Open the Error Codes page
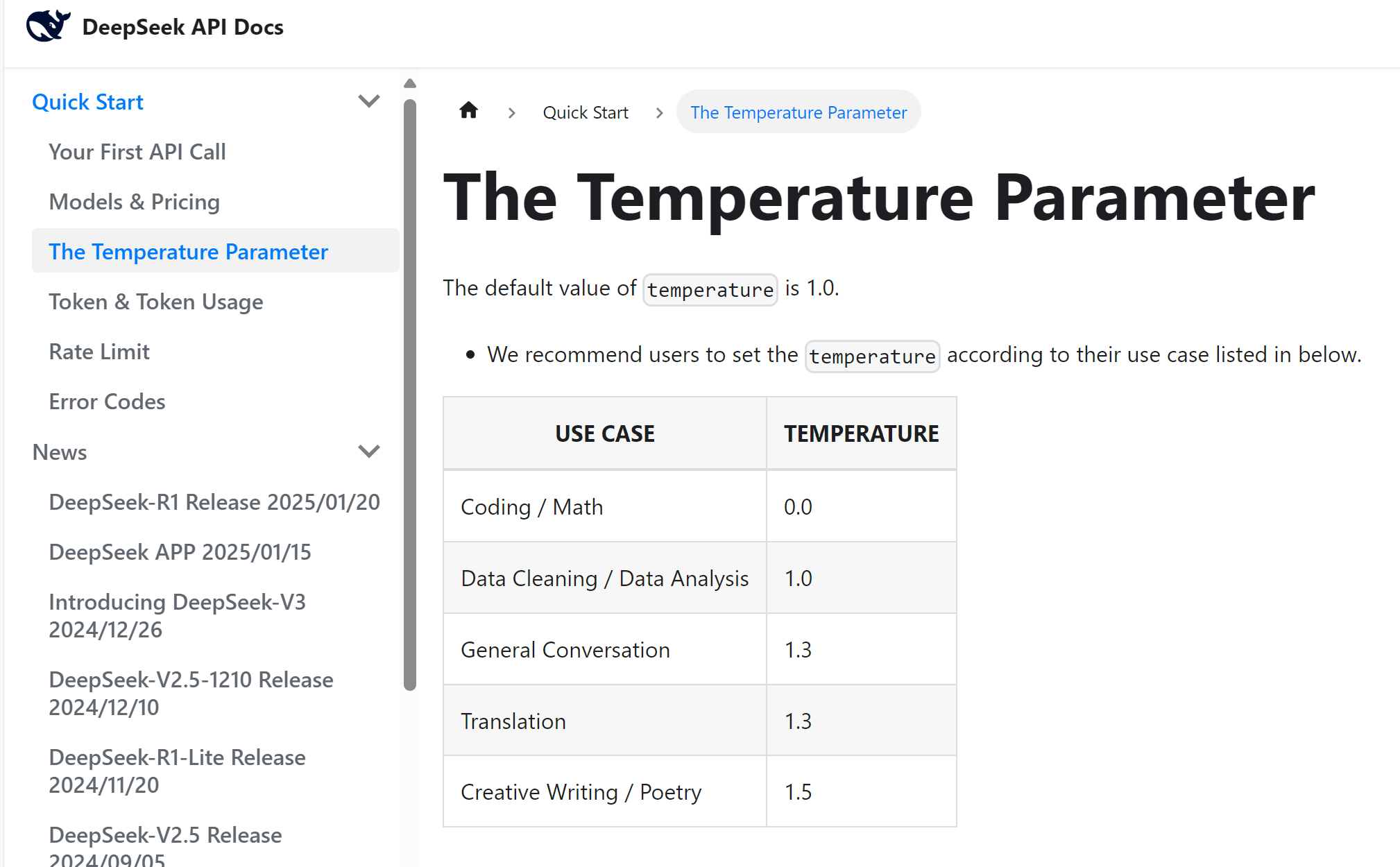1400x867 pixels. [x=107, y=402]
